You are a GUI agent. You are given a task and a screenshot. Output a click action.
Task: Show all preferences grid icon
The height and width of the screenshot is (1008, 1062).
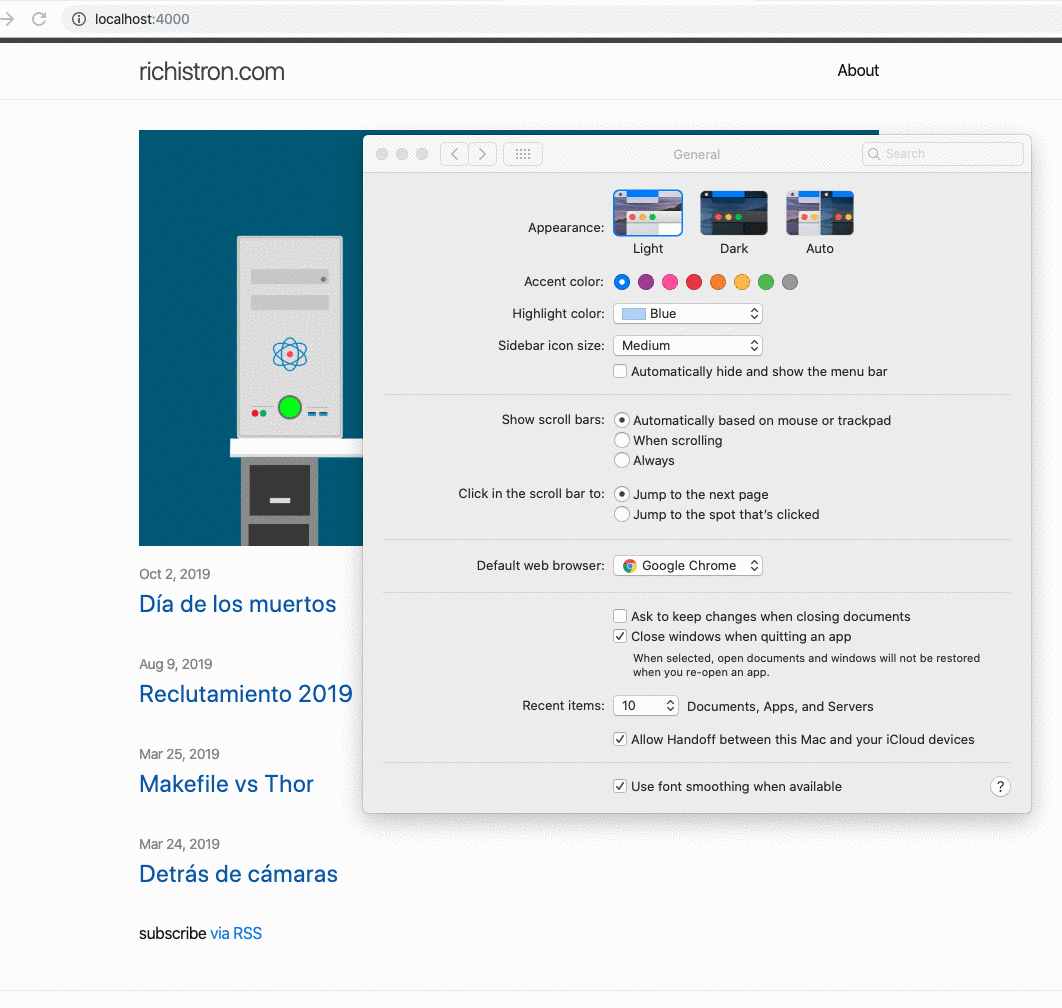[x=523, y=154]
